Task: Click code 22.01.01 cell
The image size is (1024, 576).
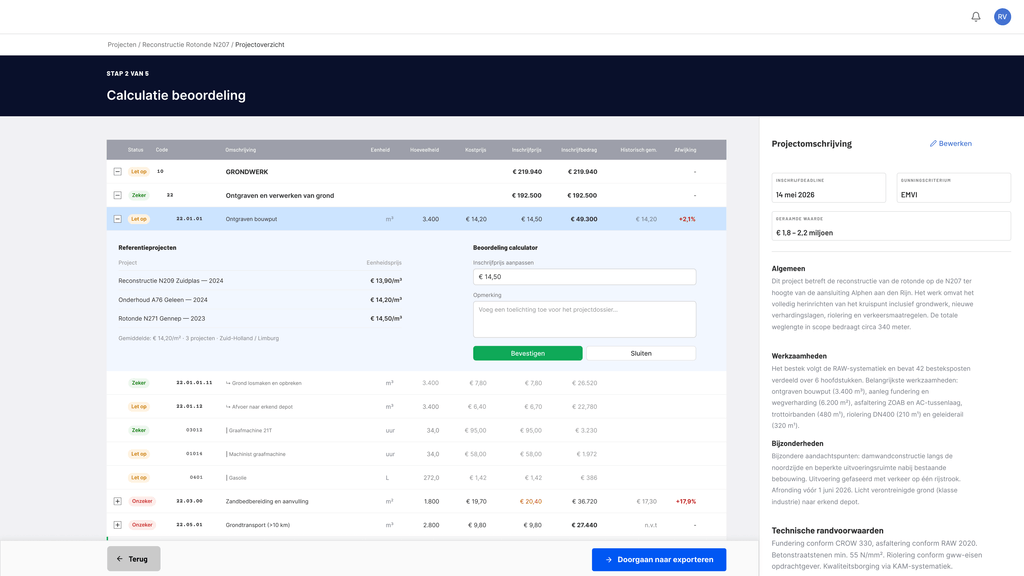Action: coord(189,219)
